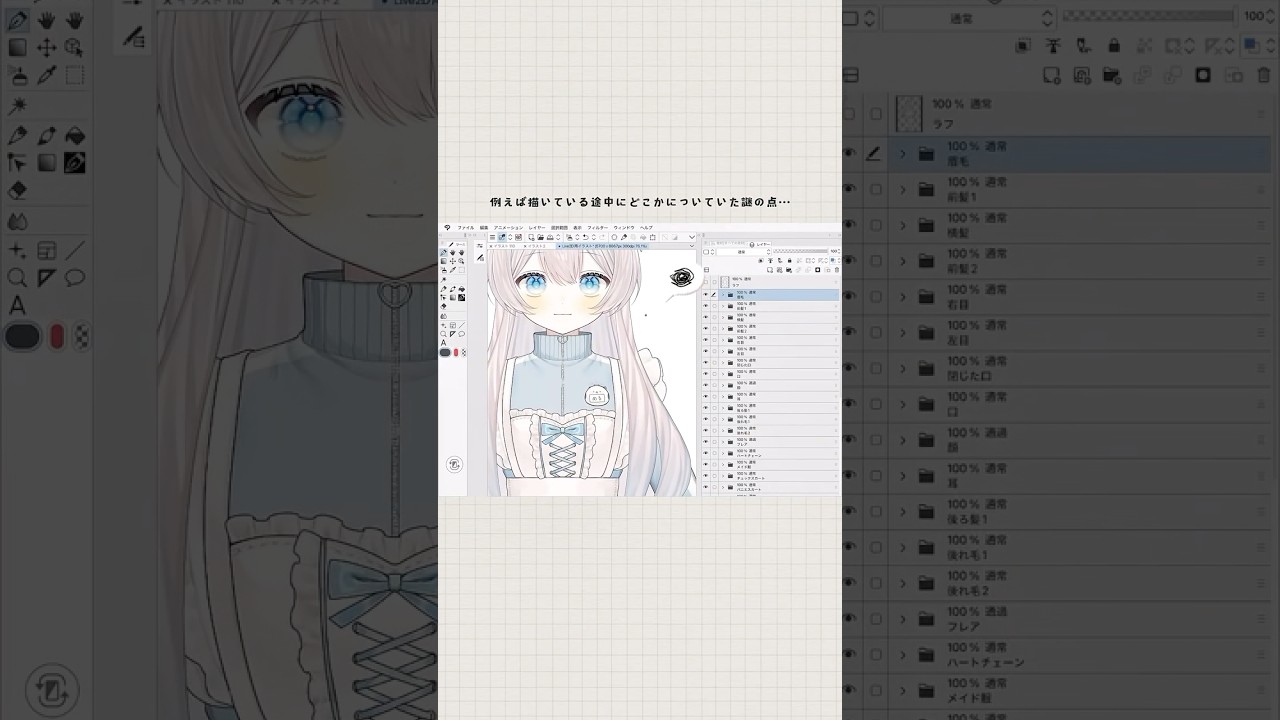Tick the edit checkbox of ラフ layer in enlarged panel

coord(876,113)
